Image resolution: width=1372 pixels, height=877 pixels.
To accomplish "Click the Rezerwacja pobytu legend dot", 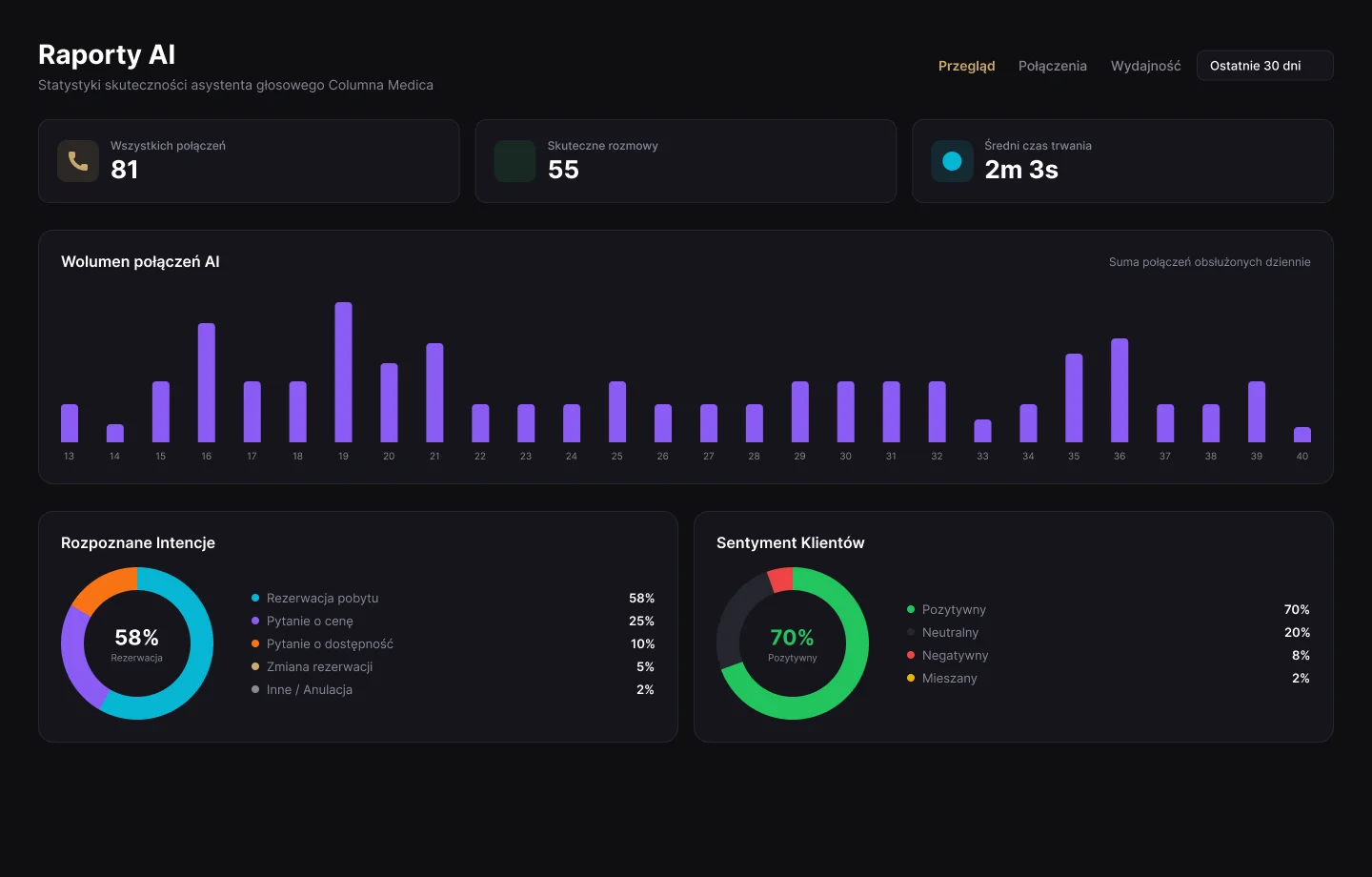I will pyautogui.click(x=255, y=598).
